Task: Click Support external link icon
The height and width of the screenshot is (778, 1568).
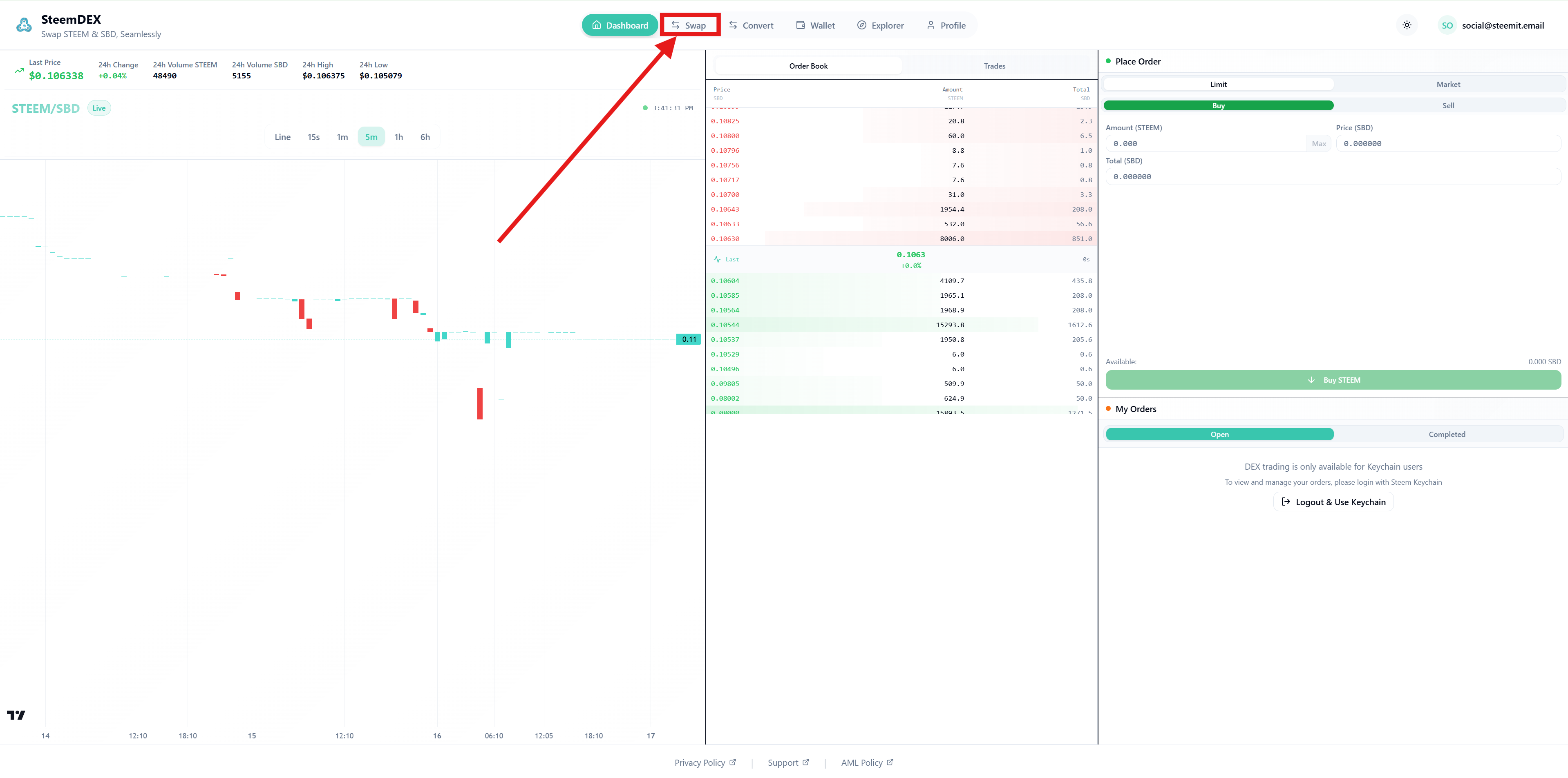Action: 806,762
